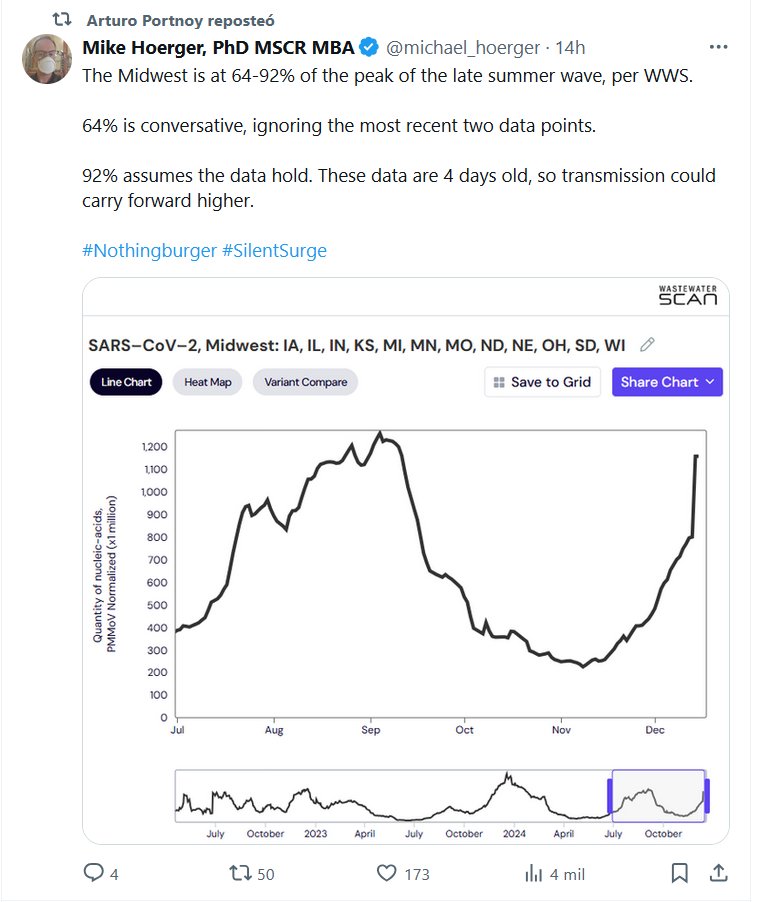The image size is (764, 902).
Task: Open the #SilentSurge hashtag
Action: (x=274, y=250)
